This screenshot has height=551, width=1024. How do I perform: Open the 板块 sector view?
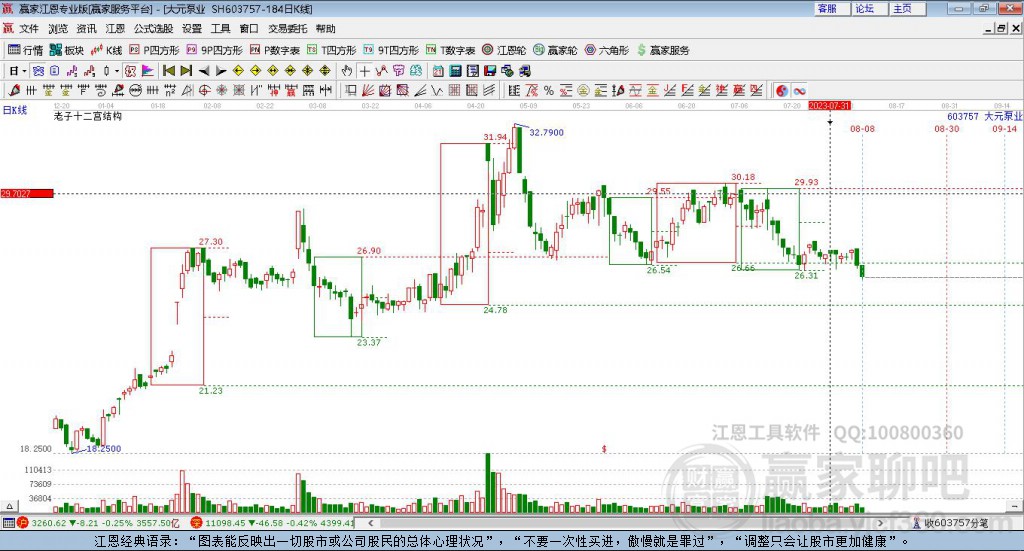(67, 50)
